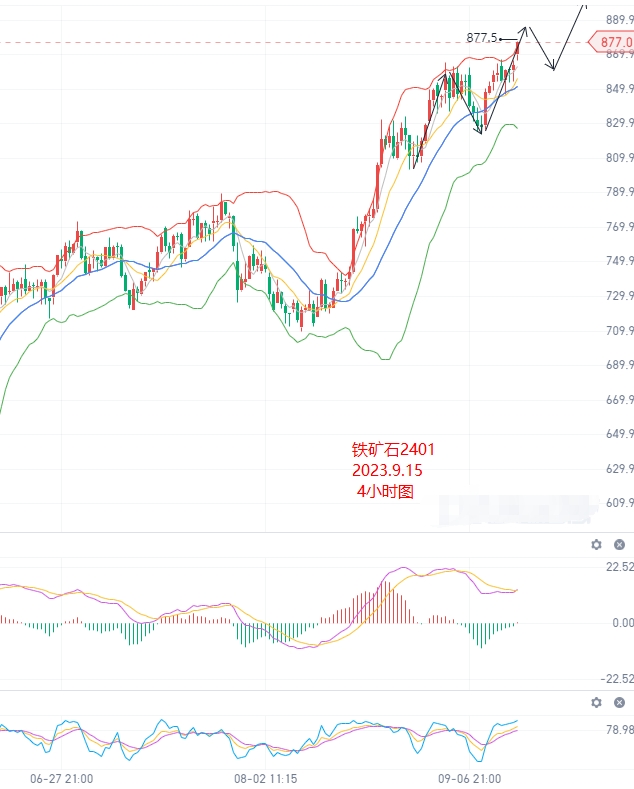
Task: Close the MACD indicator panel
Action: tap(619, 544)
